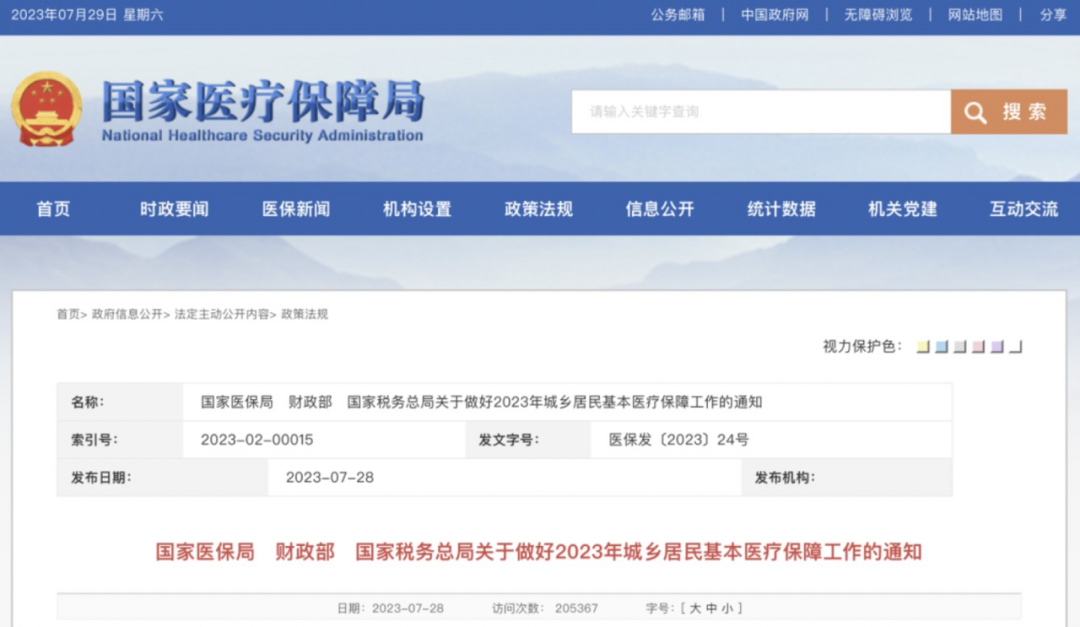1080x627 pixels.
Task: Click the date 2023年07月29日 星期六
Action: pyautogui.click(x=87, y=15)
